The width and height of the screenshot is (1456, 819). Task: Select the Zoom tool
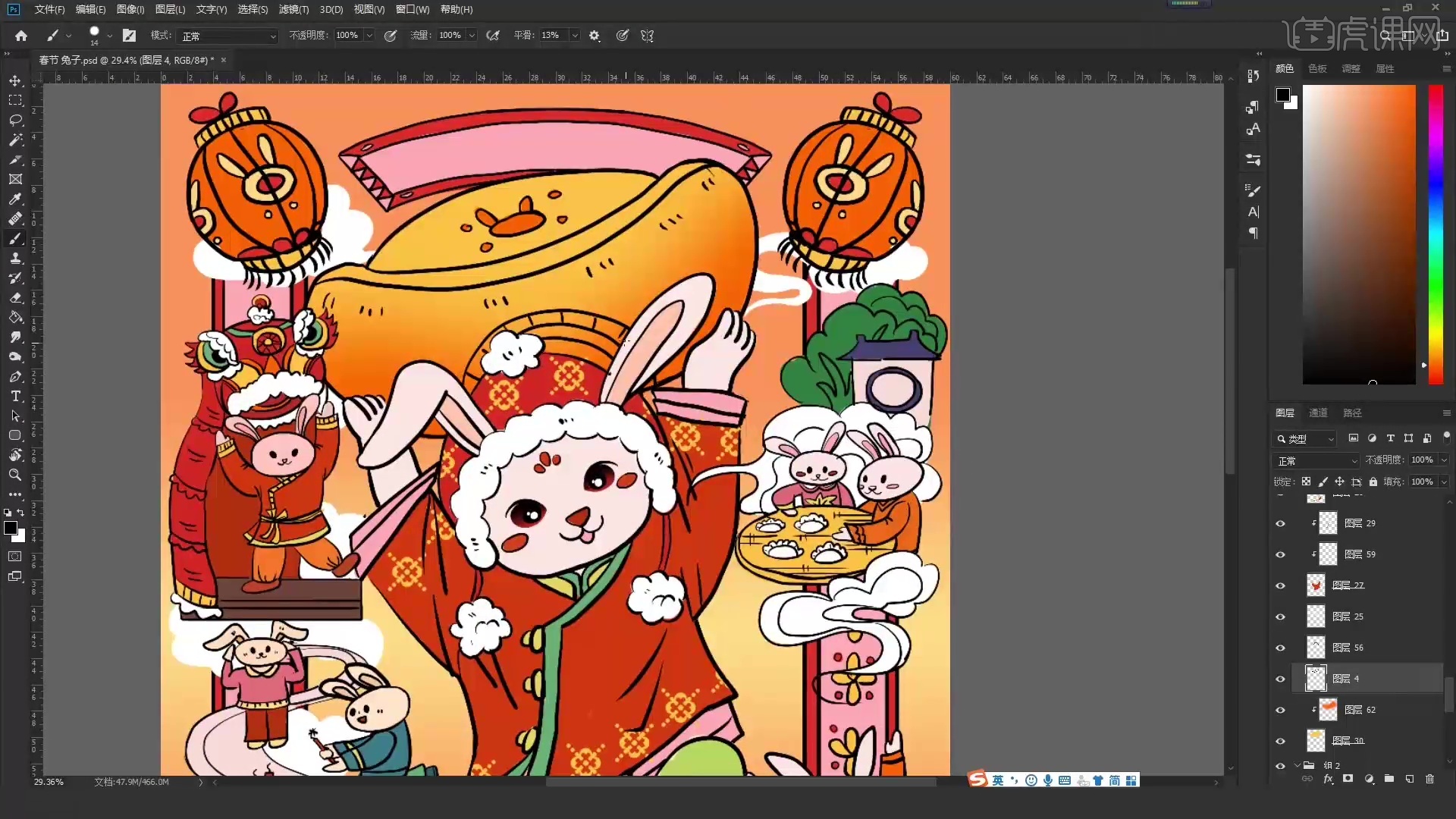point(15,475)
